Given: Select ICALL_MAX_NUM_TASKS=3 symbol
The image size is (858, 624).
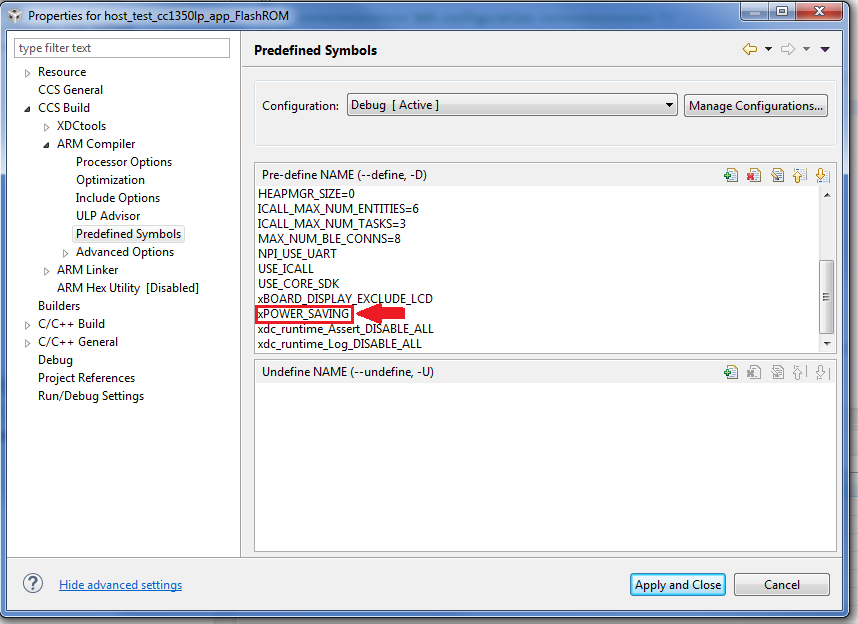Looking at the screenshot, I should pos(332,224).
